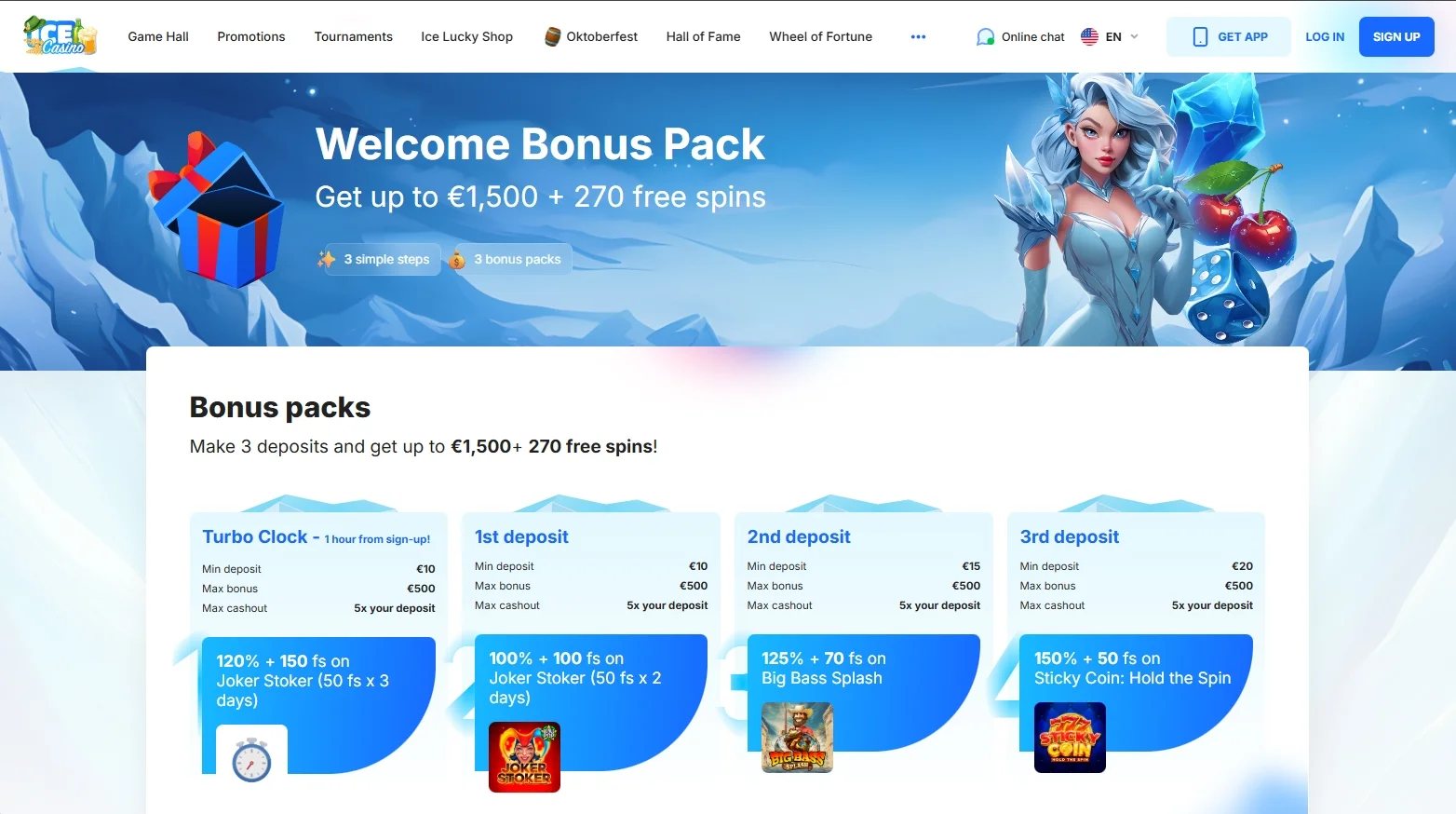The width and height of the screenshot is (1456, 814).
Task: Expand the EN language dropdown arrow
Action: click(1134, 37)
